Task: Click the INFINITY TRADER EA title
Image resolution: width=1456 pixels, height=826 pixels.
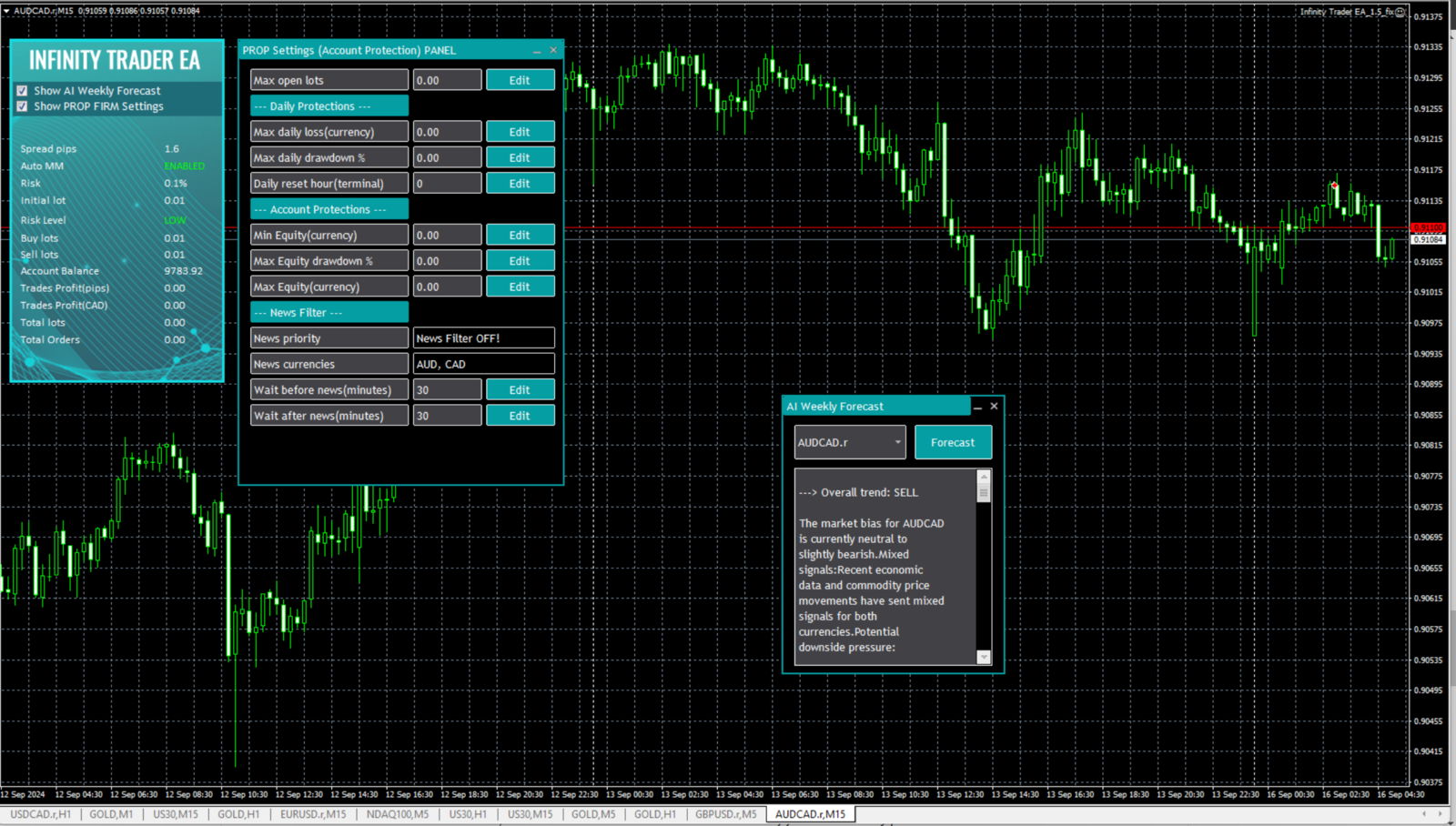Action: tap(115, 60)
